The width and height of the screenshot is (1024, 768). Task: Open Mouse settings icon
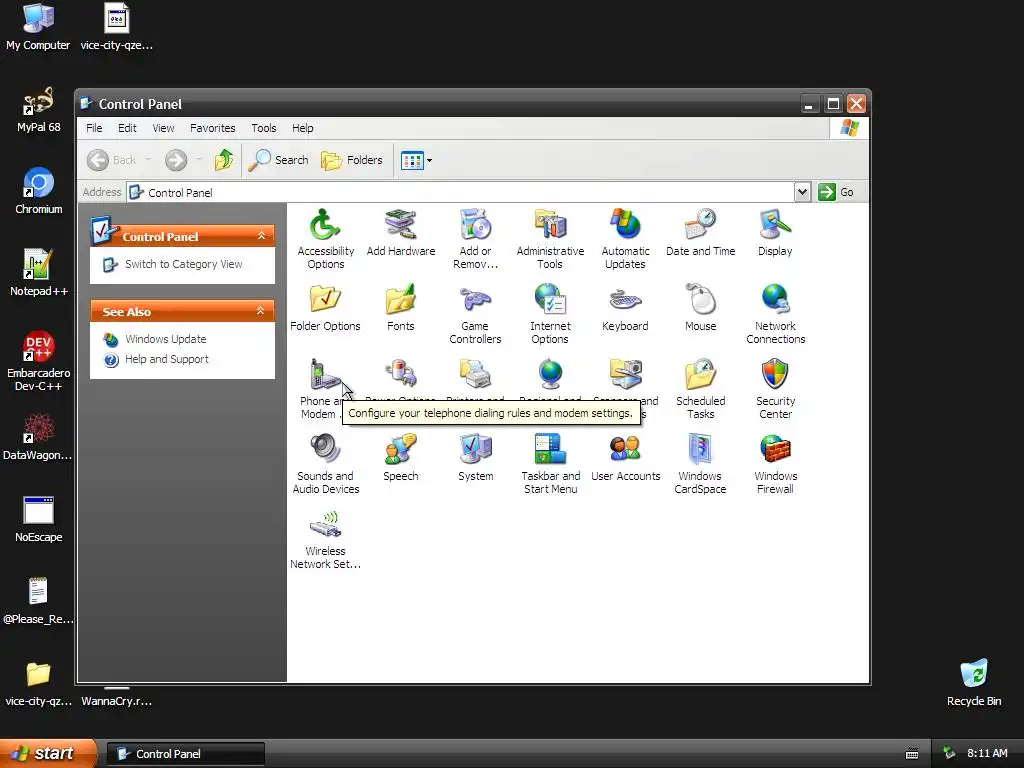click(x=700, y=300)
